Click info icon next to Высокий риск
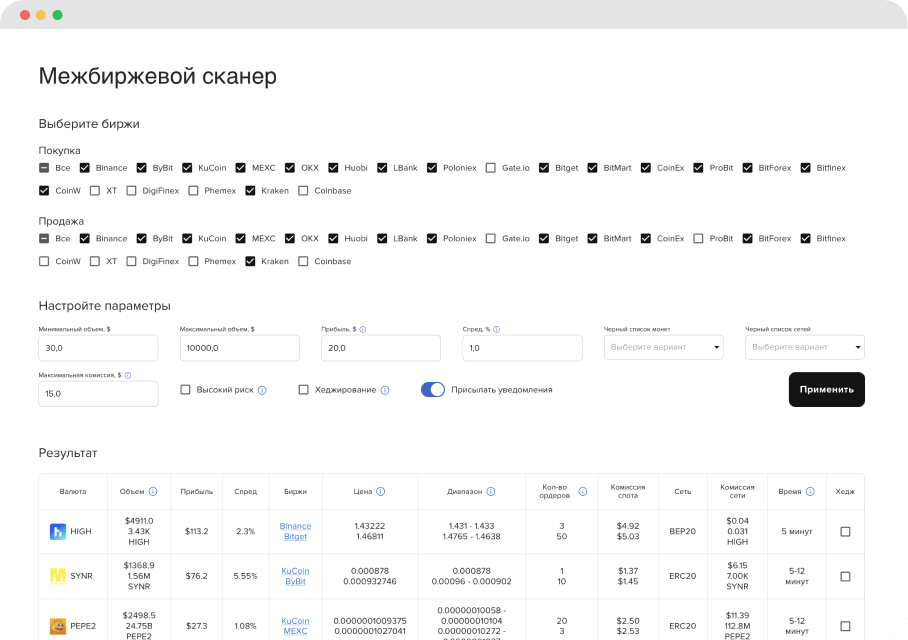Image resolution: width=908 pixels, height=640 pixels. (262, 390)
